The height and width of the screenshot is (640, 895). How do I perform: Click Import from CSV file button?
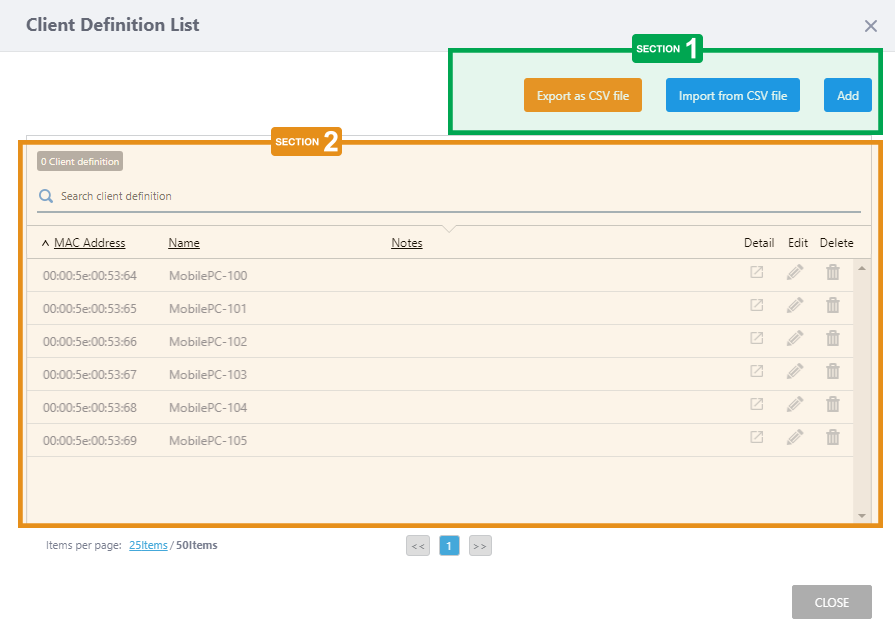732,96
